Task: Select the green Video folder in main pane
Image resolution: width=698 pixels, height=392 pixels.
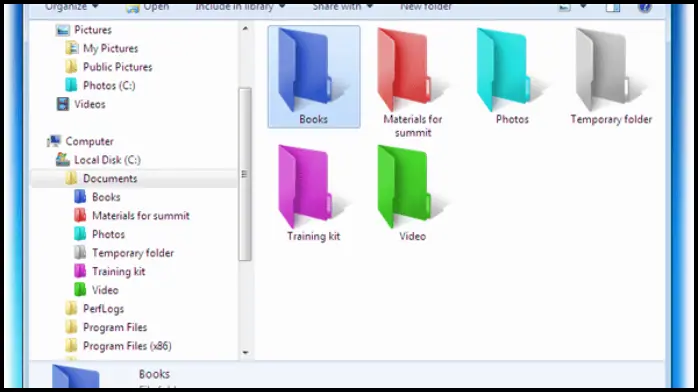Action: pyautogui.click(x=413, y=187)
